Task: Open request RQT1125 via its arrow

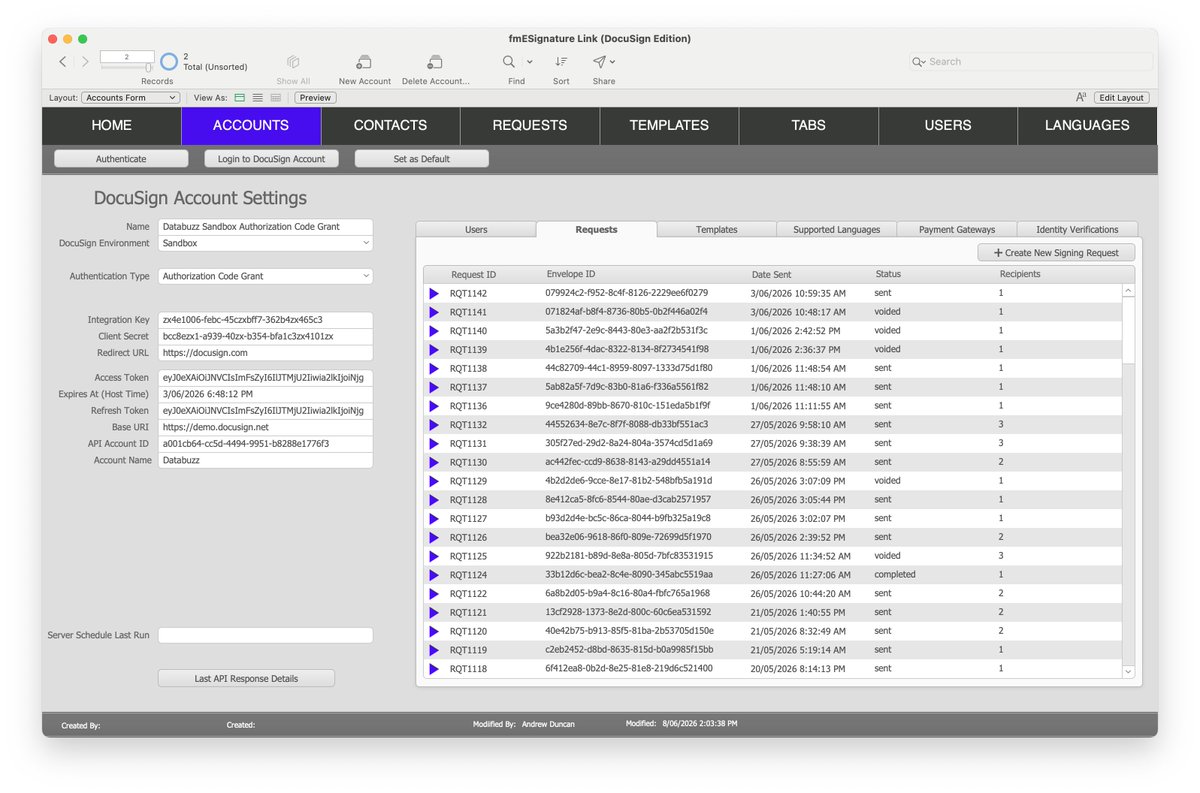Action: (434, 556)
